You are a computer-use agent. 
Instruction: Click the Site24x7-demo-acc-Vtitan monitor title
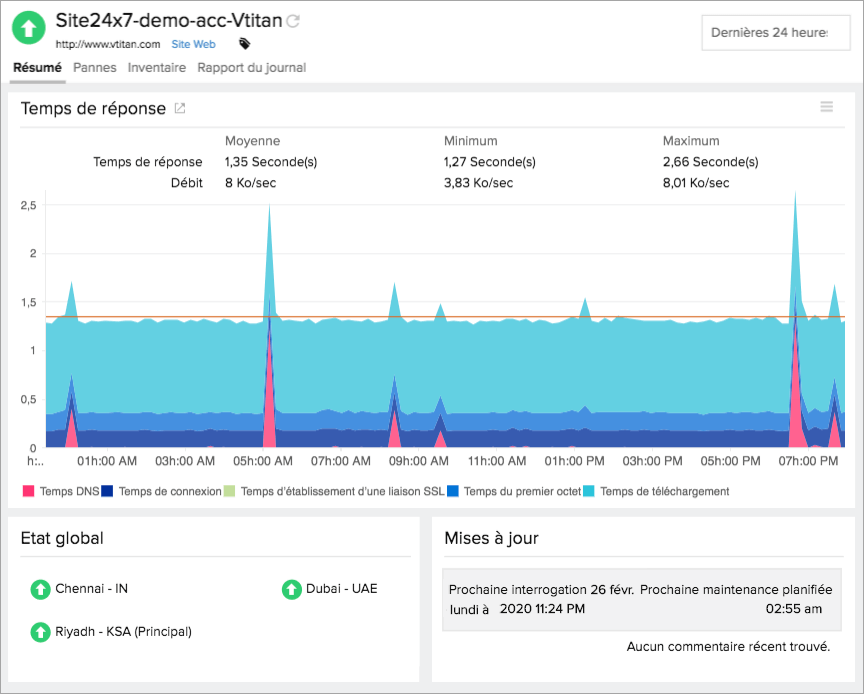[x=169, y=21]
